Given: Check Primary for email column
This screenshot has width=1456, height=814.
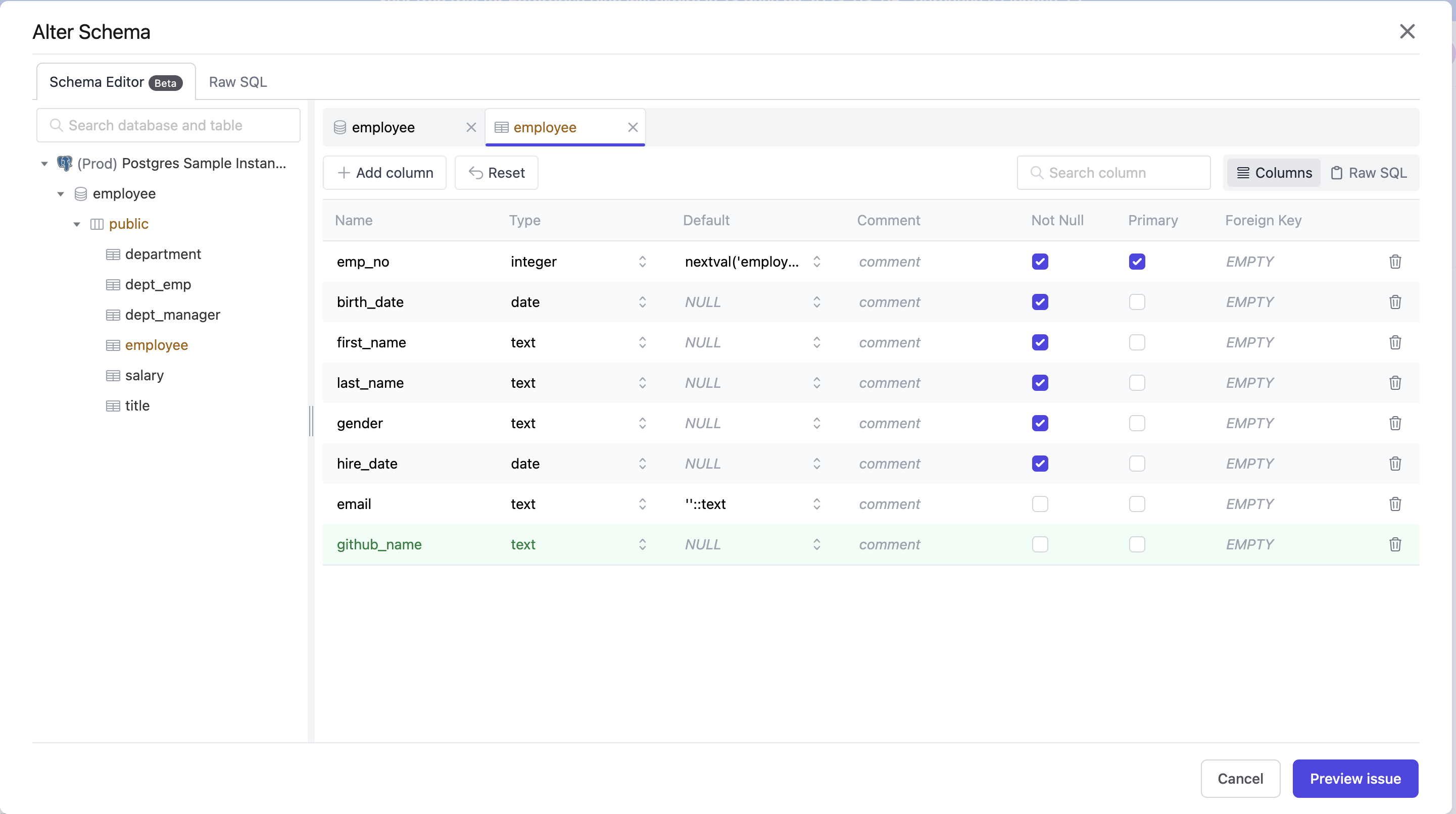Looking at the screenshot, I should pos(1137,504).
